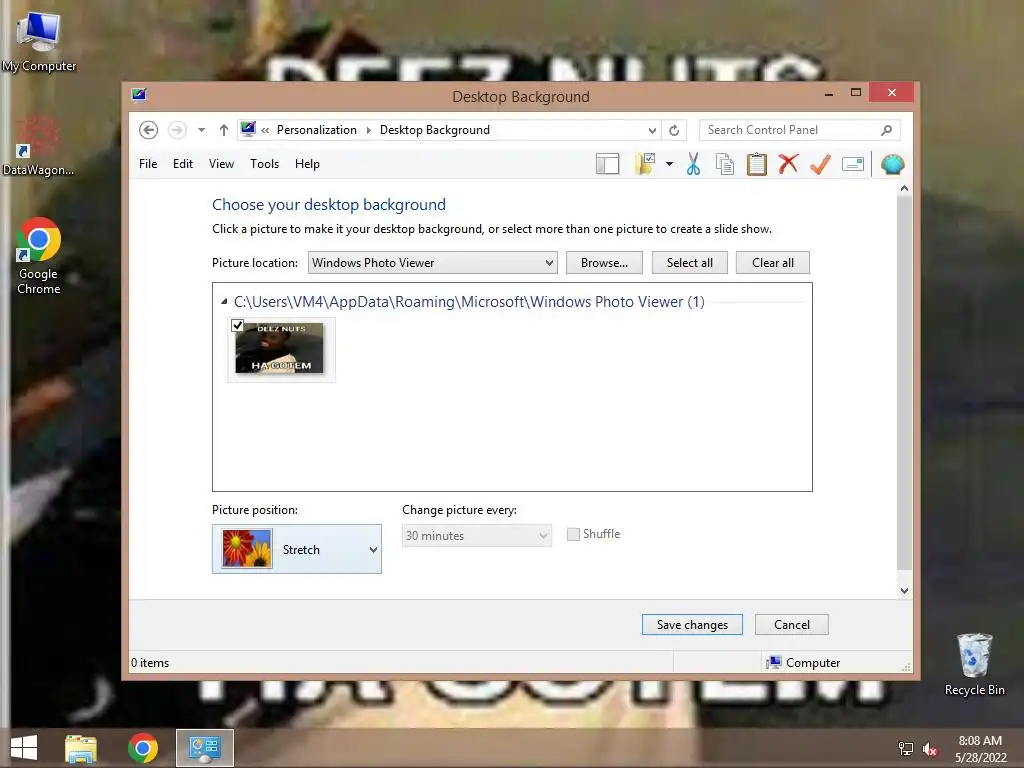Click the Cancel button
1024x768 pixels.
coord(792,624)
